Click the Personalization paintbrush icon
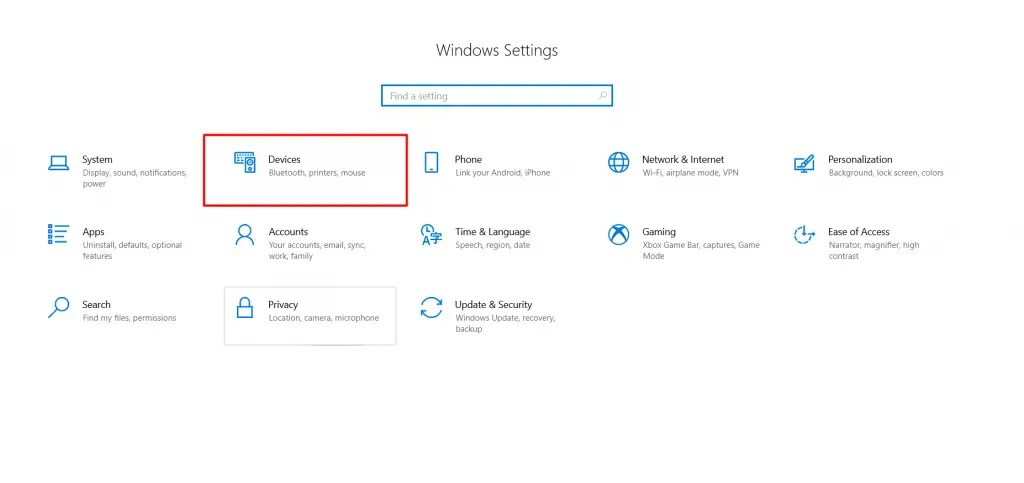The width and height of the screenshot is (1024, 483). tap(804, 163)
